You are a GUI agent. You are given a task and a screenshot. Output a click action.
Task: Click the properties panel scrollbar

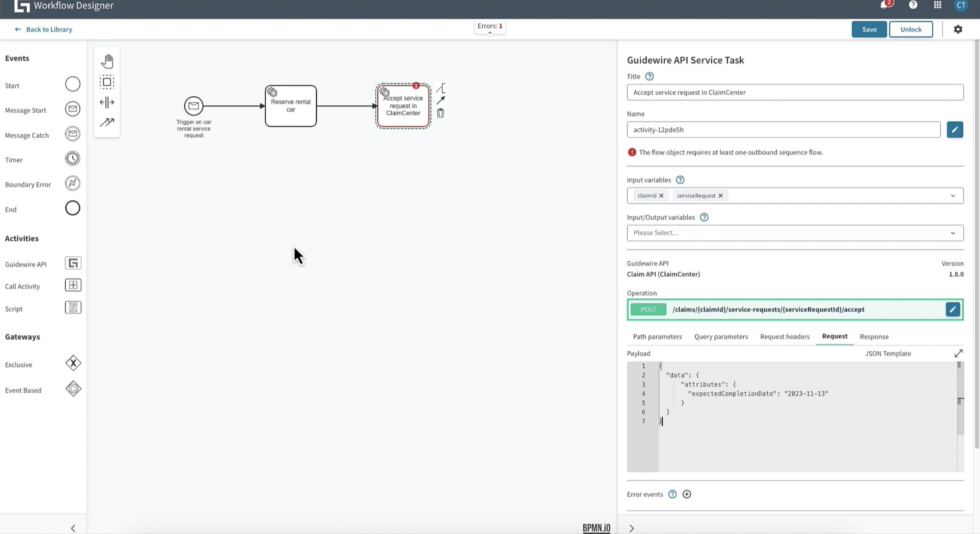[976, 244]
